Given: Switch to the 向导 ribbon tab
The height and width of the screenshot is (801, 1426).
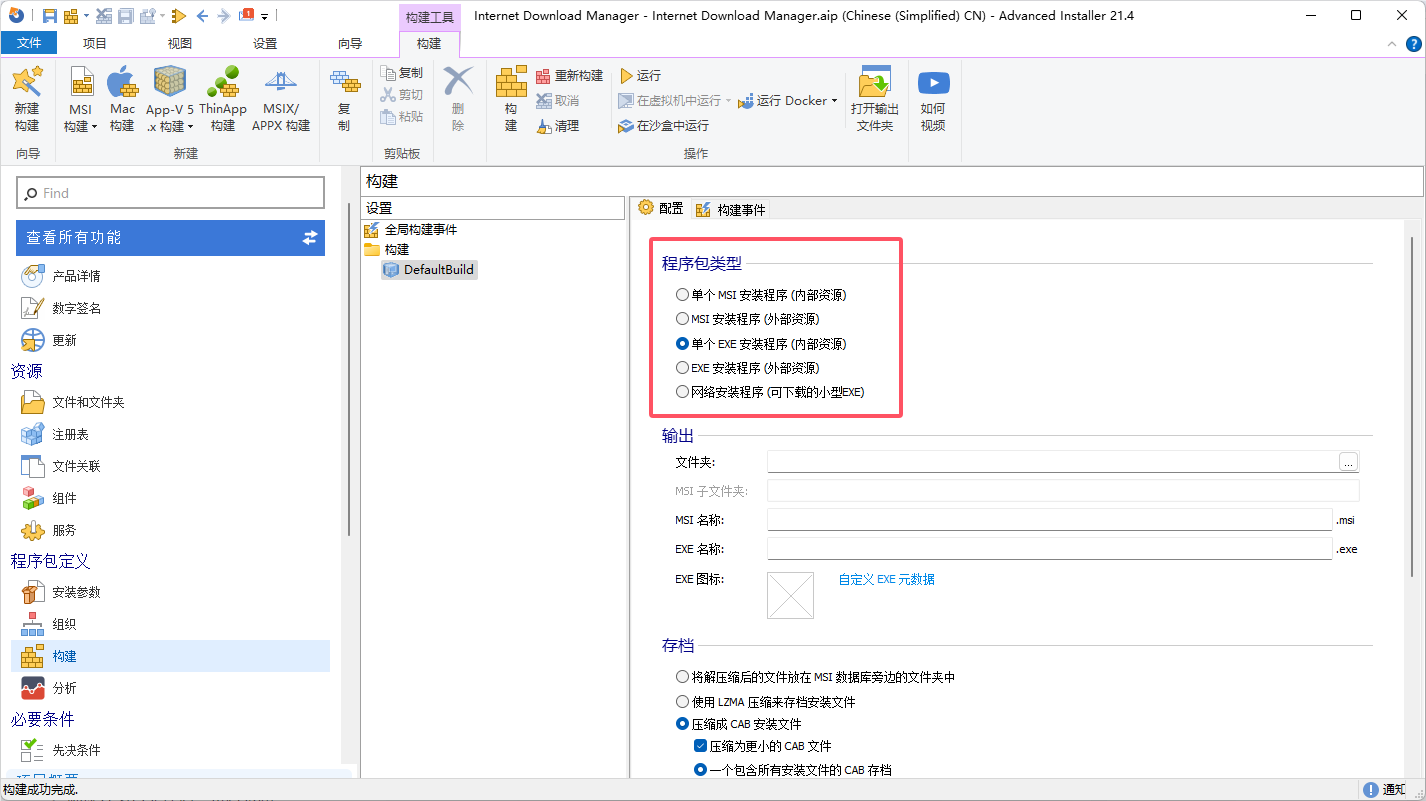Looking at the screenshot, I should tap(350, 43).
